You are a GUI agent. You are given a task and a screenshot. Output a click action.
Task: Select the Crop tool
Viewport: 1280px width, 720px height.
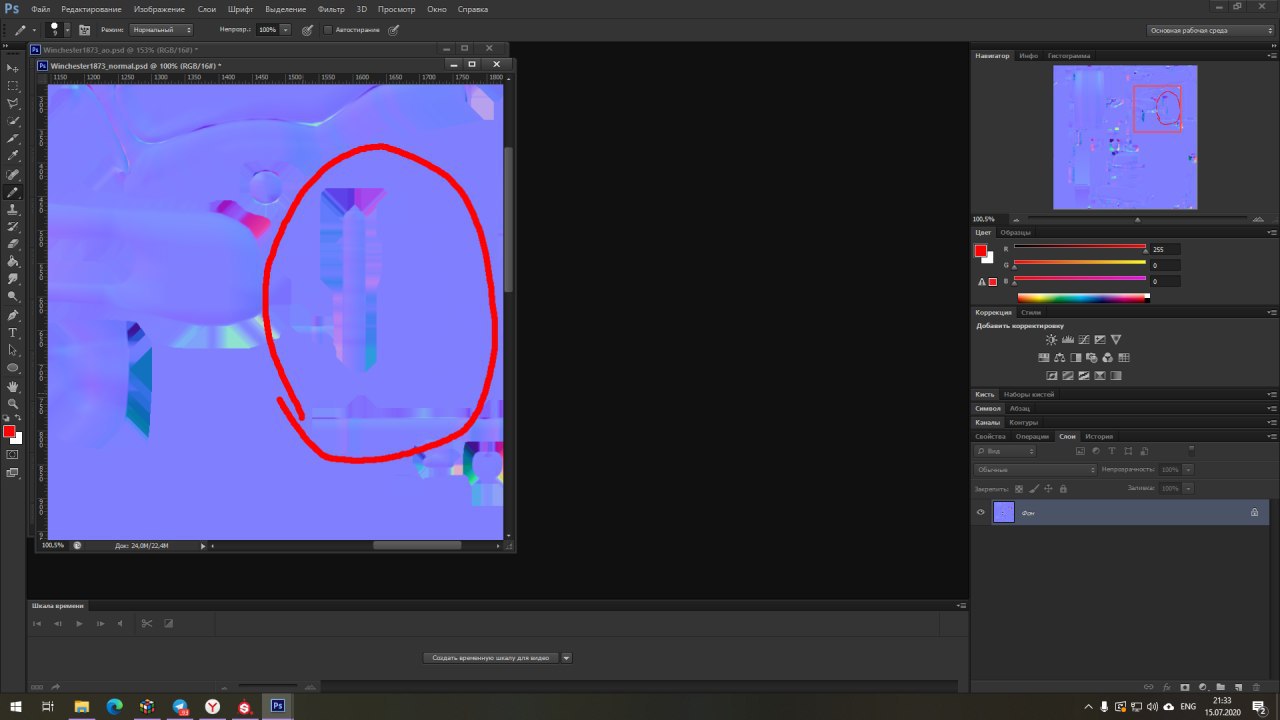click(x=13, y=138)
